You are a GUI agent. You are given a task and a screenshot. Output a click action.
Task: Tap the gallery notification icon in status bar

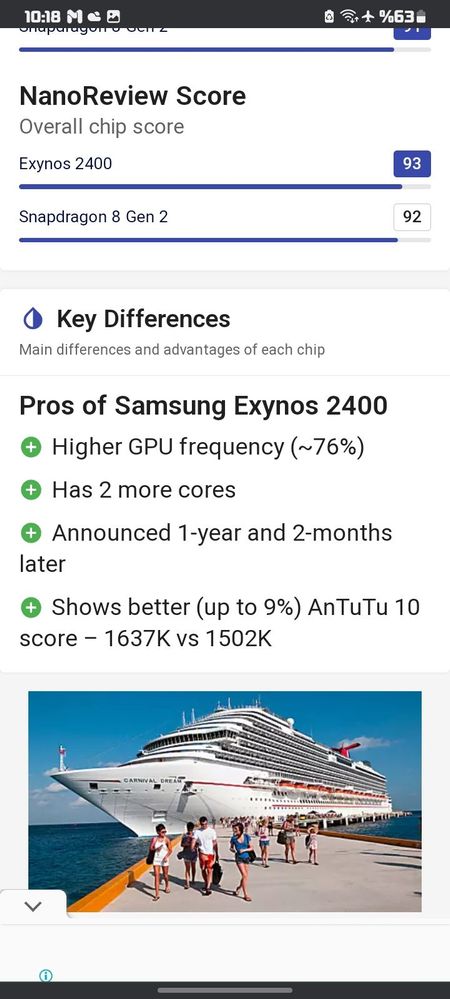[113, 16]
